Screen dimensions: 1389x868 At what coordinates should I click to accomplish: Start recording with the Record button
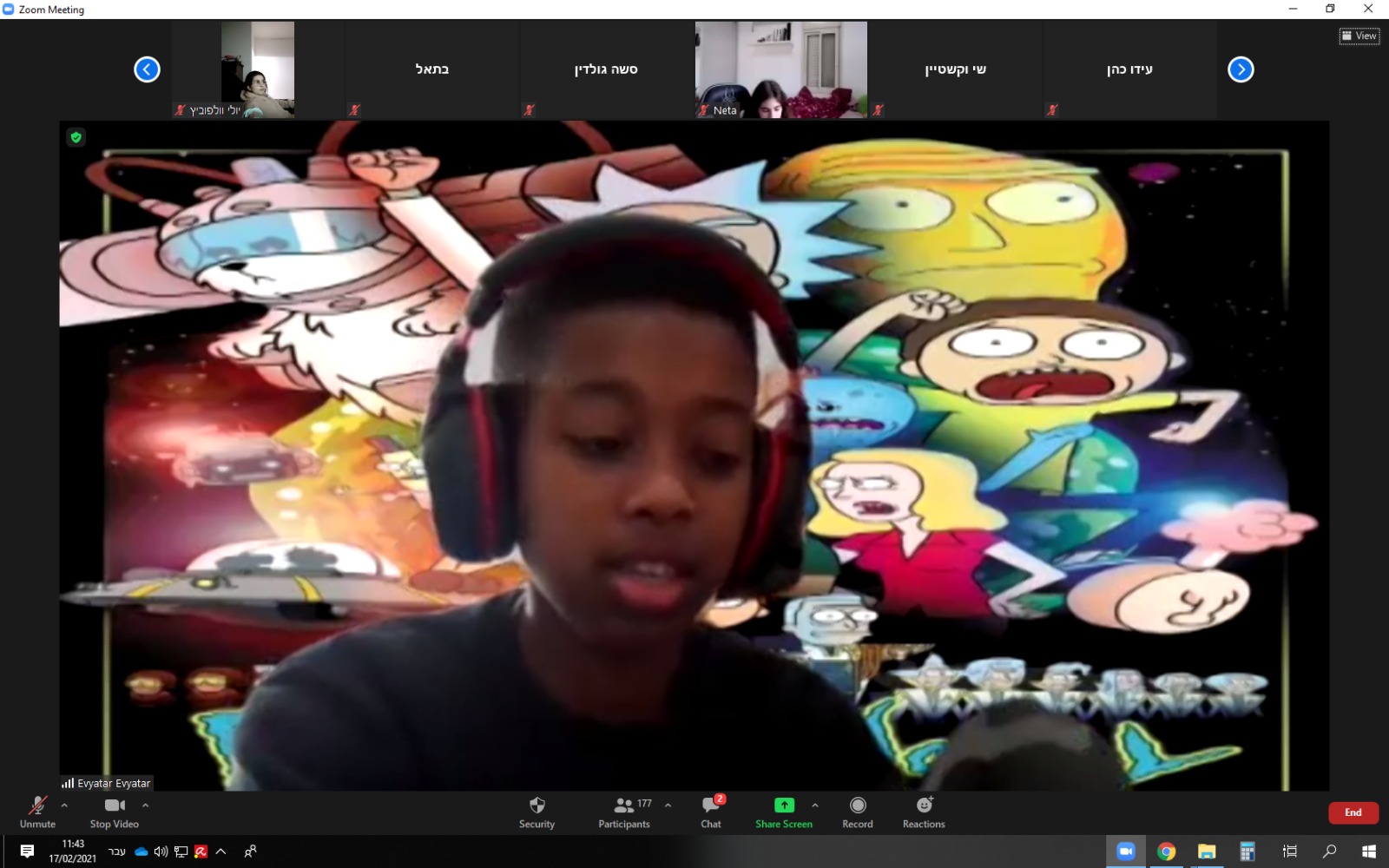point(858,812)
